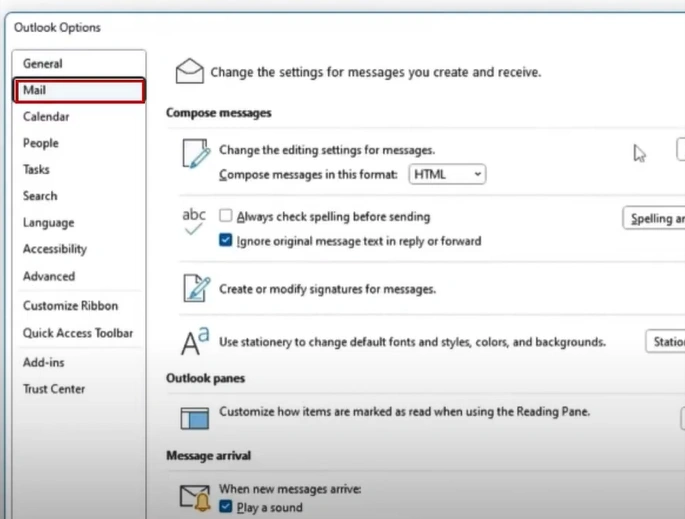Screen dimensions: 685x519
Task: Go to the Tasks options category
Action: [79, 170]
